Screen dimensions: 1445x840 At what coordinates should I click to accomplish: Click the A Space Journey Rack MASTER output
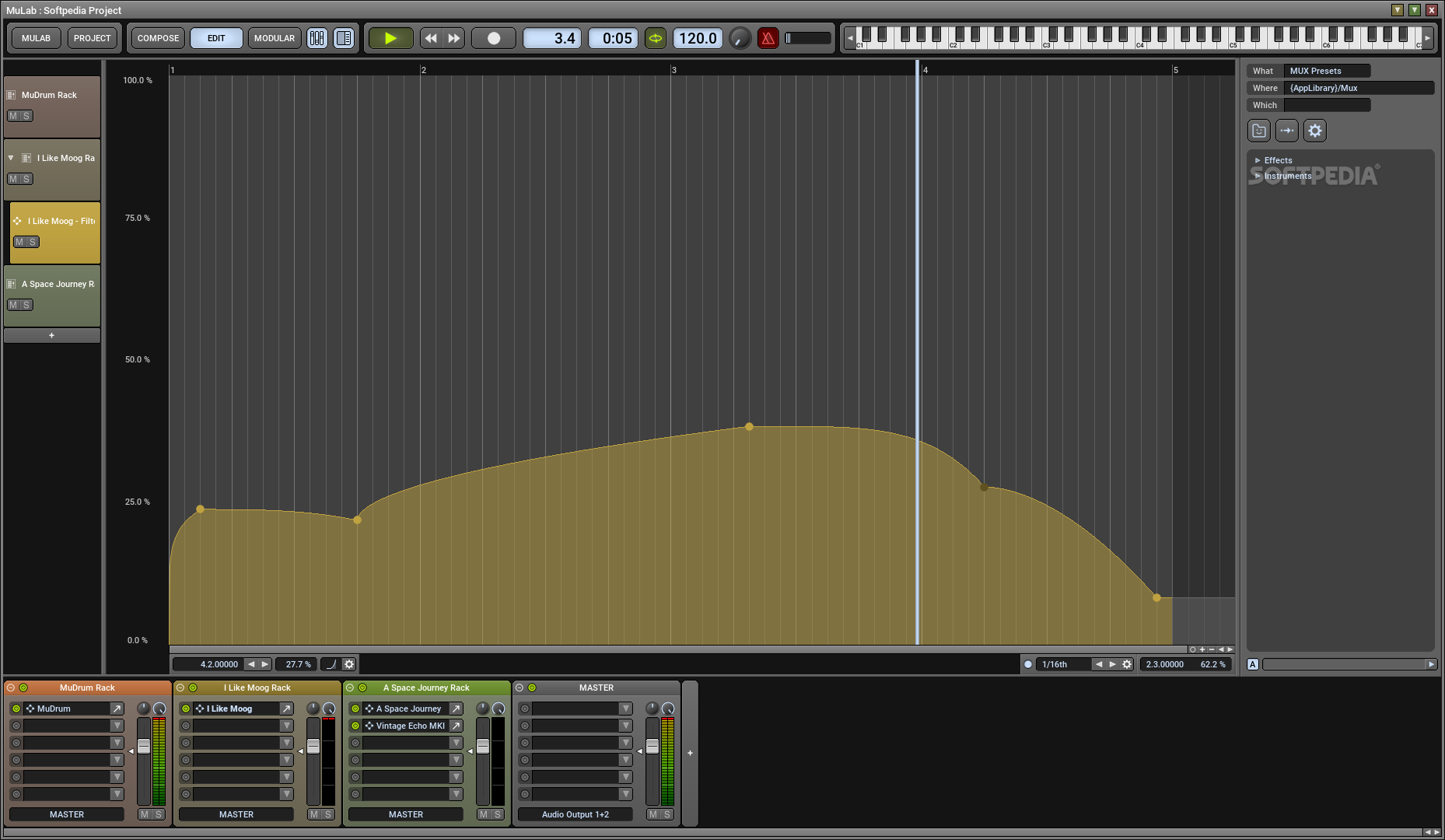coord(406,814)
